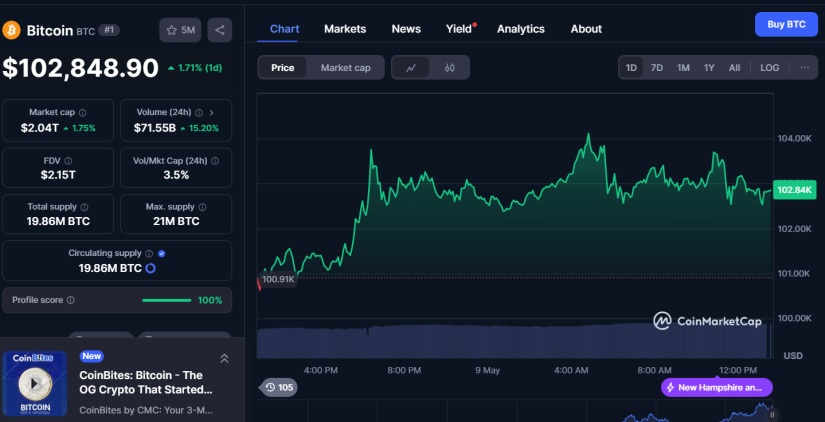Viewport: 825px width, 422px height.
Task: Click the CoinBites by CMC subtitle text
Action: (x=146, y=409)
